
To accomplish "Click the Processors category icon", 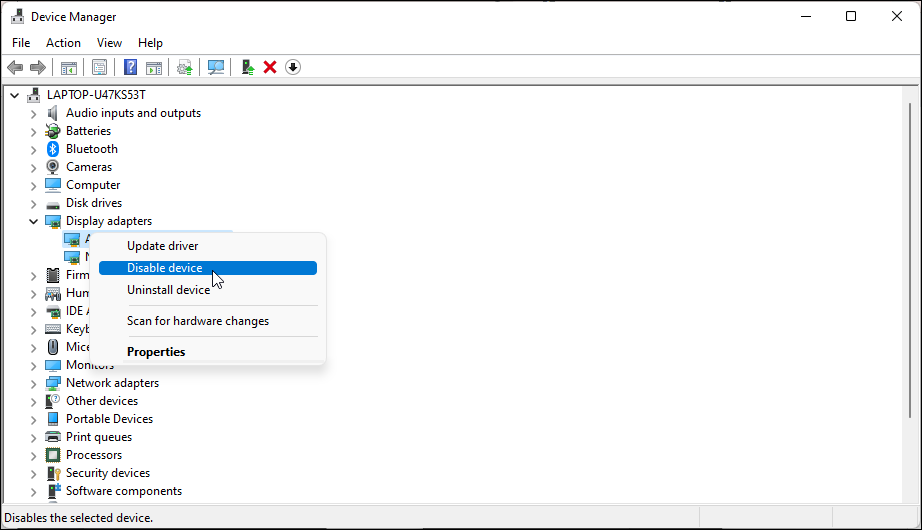I will coord(53,455).
